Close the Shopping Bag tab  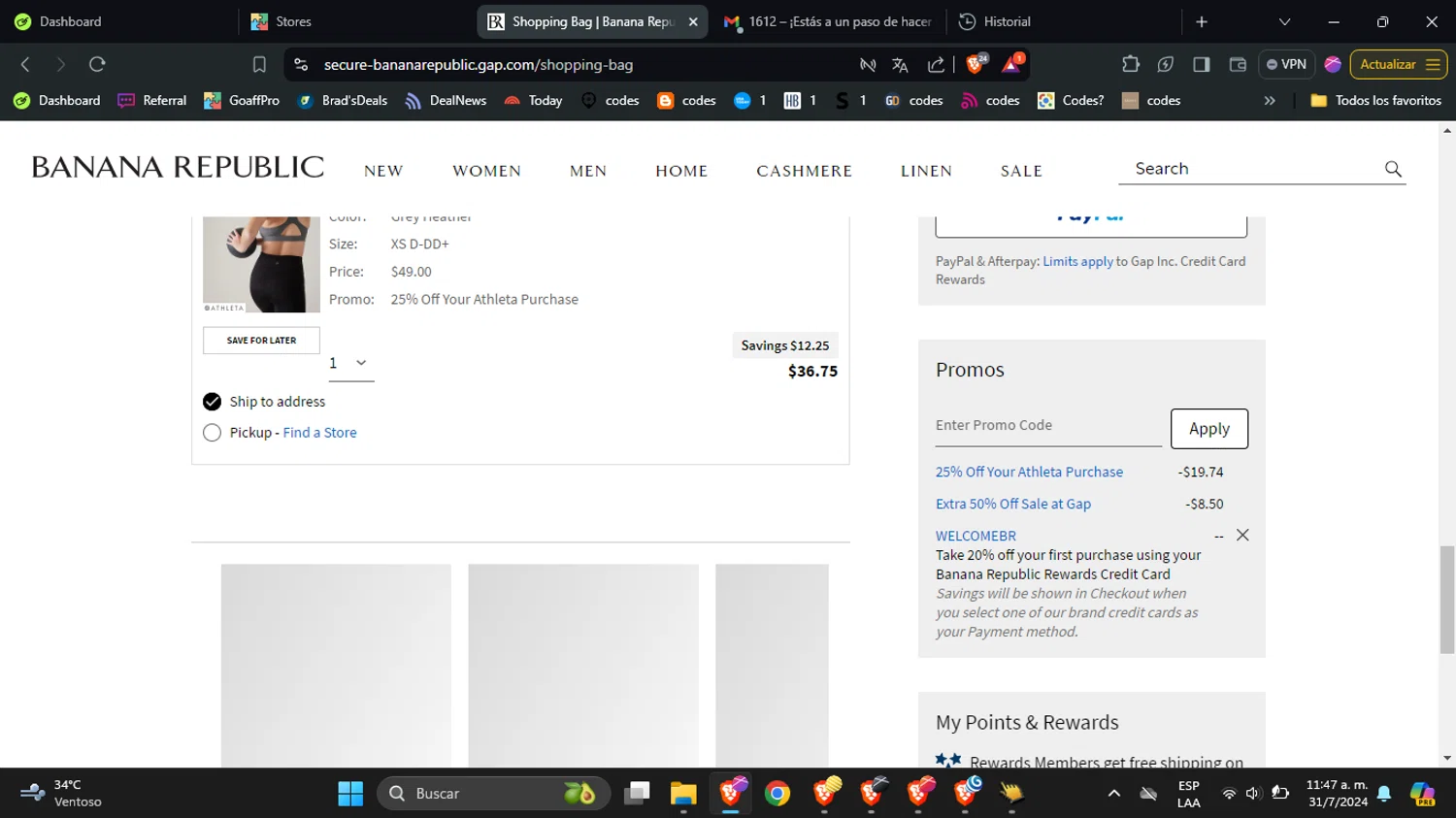(693, 21)
